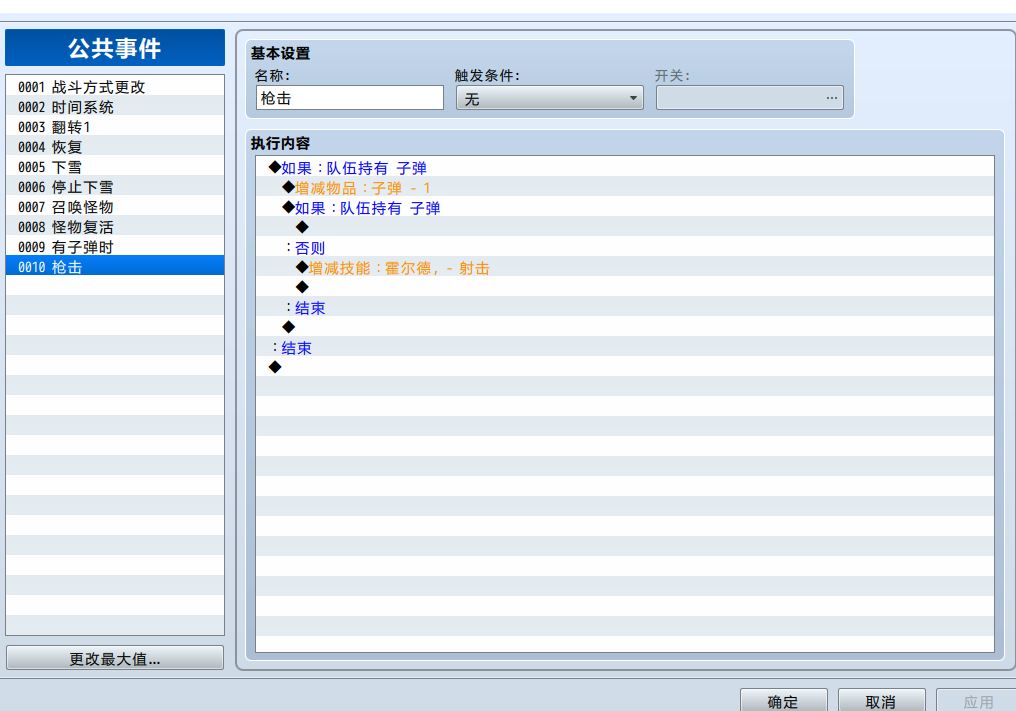This screenshot has width=1016, height=711.
Task: Open the 触发条件 dropdown showing 无
Action: [549, 98]
